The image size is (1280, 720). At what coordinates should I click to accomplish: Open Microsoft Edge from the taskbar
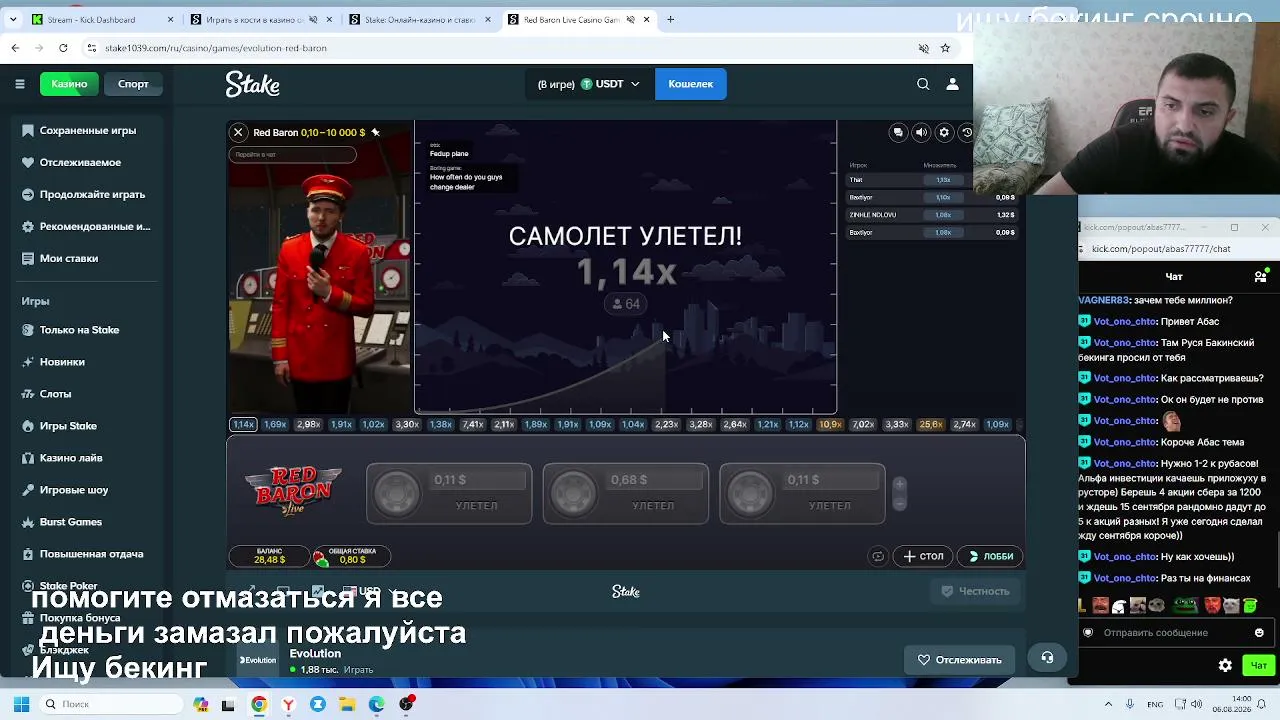click(376, 704)
